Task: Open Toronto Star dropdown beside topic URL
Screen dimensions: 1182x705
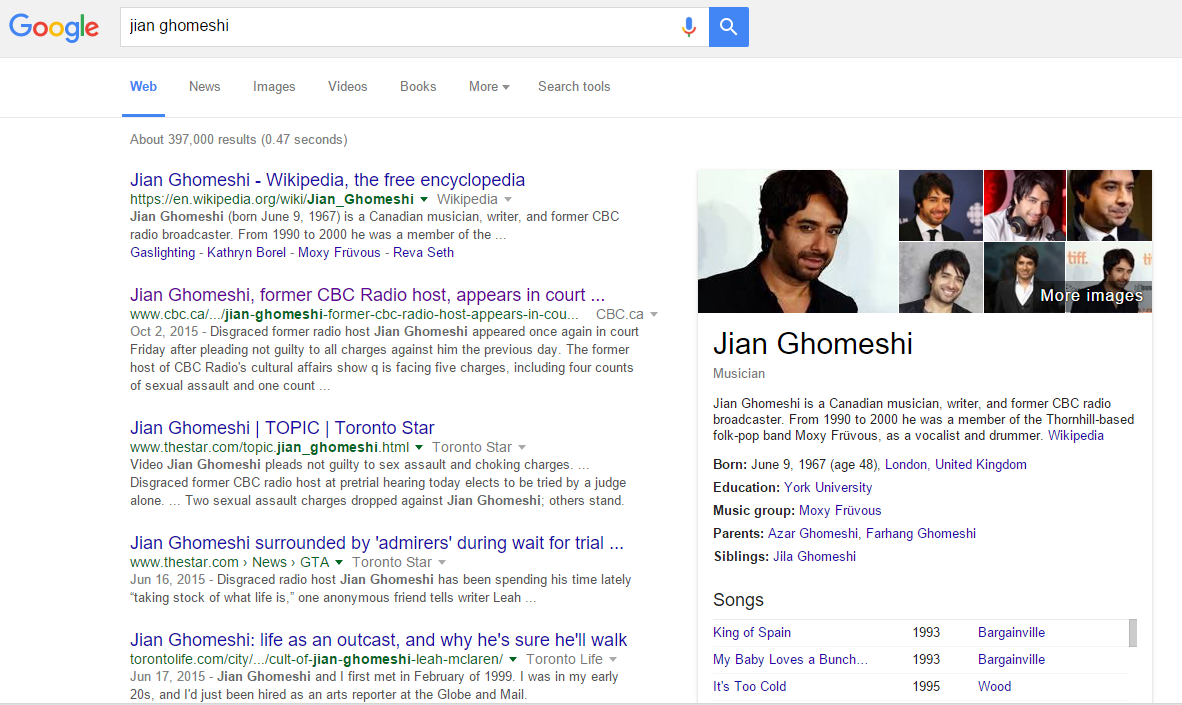Action: [x=522, y=448]
